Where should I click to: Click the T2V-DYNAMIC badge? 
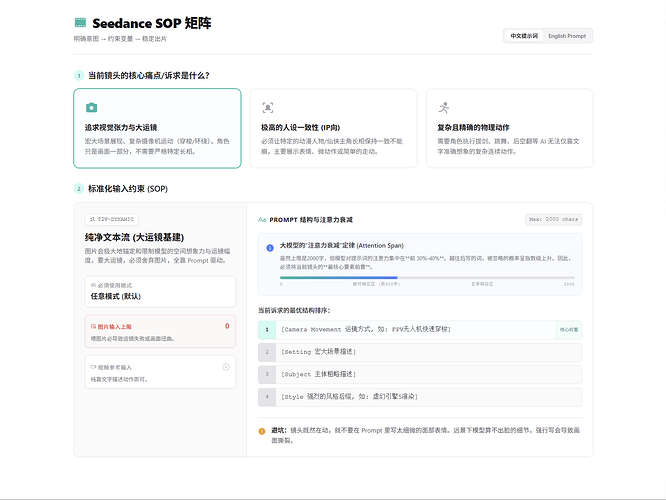pos(112,219)
